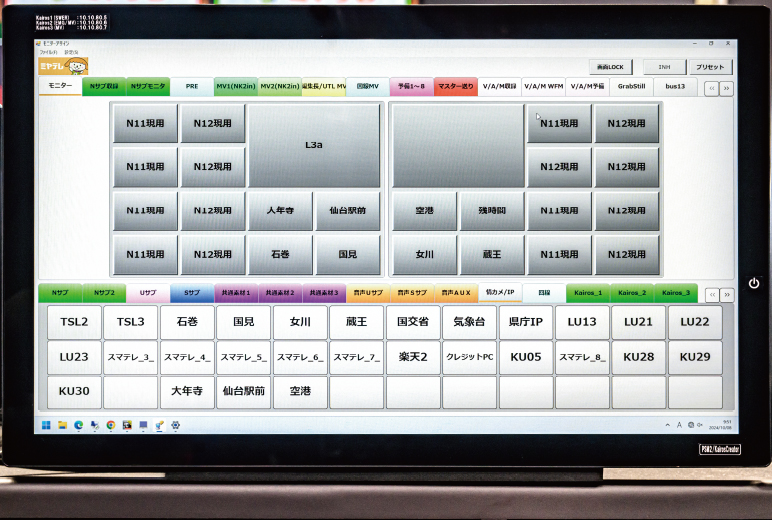The height and width of the screenshot is (520, 772).
Task: Open Microsoft Edge from the taskbar
Action: coord(78,425)
